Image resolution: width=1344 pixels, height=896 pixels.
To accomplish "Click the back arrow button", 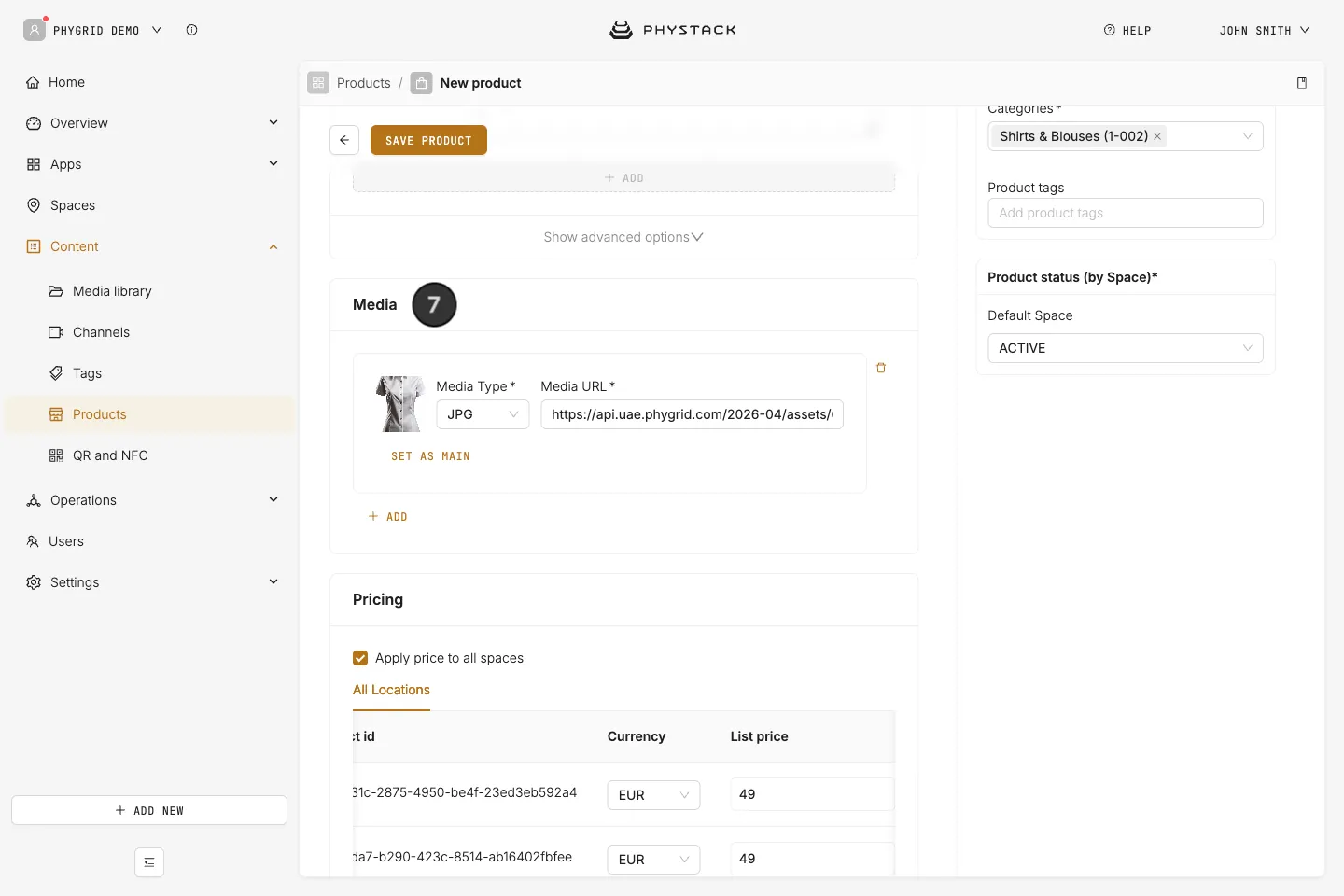I will [x=344, y=140].
